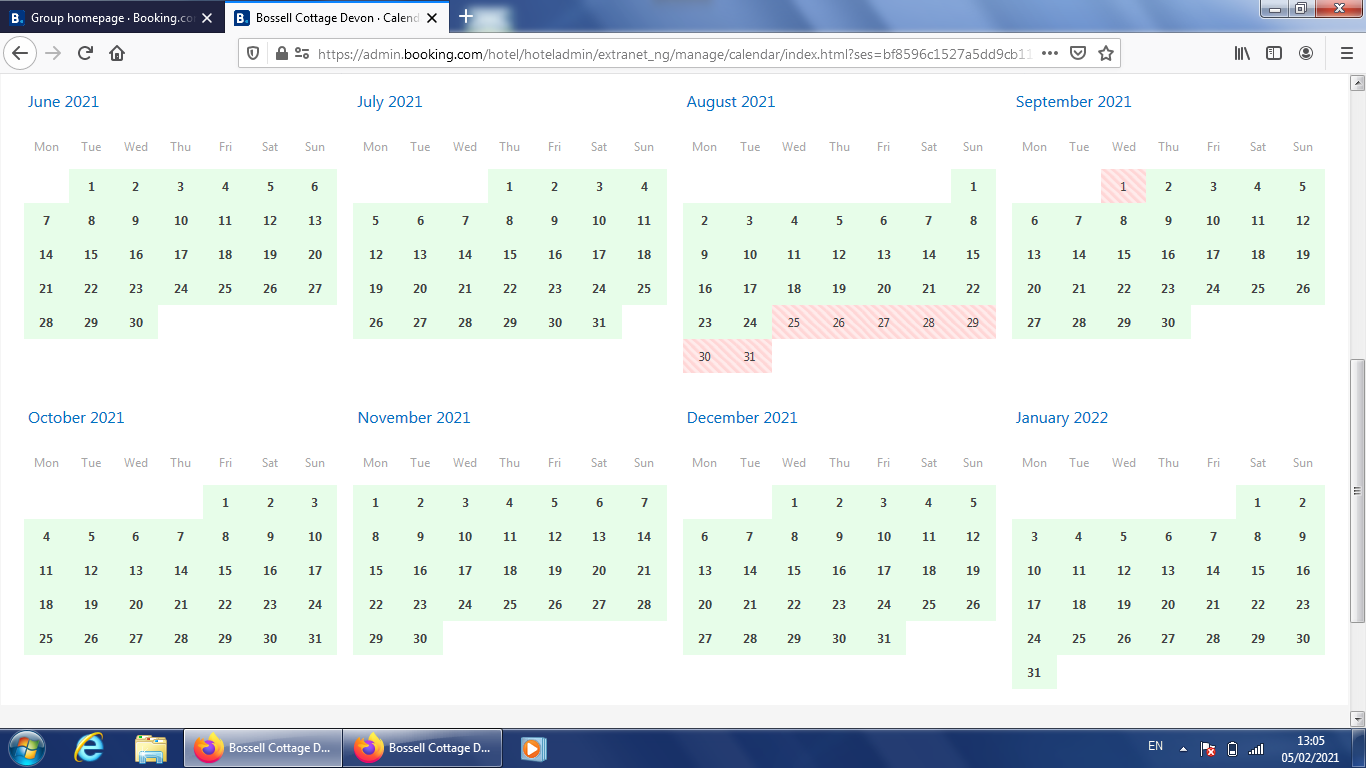Toggle the sidebar view icon
The image size is (1366, 768).
point(1274,53)
